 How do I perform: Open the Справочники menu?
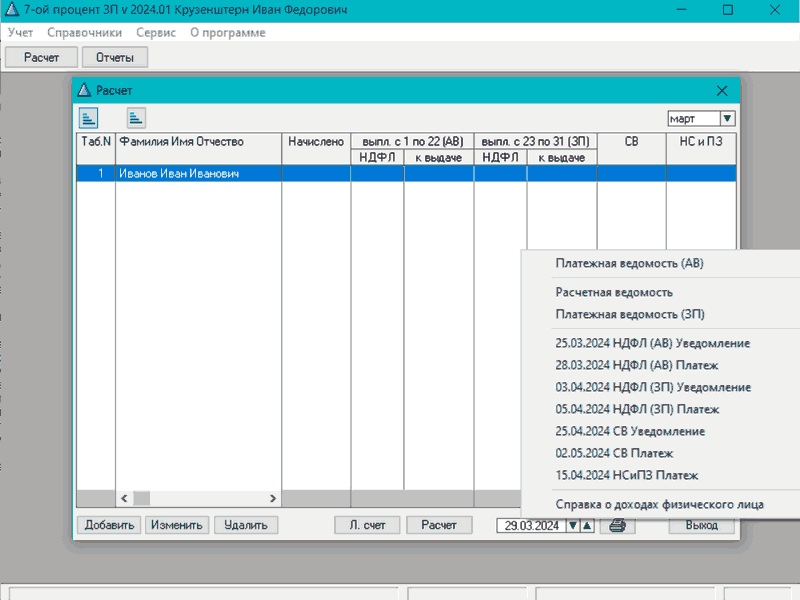click(84, 32)
